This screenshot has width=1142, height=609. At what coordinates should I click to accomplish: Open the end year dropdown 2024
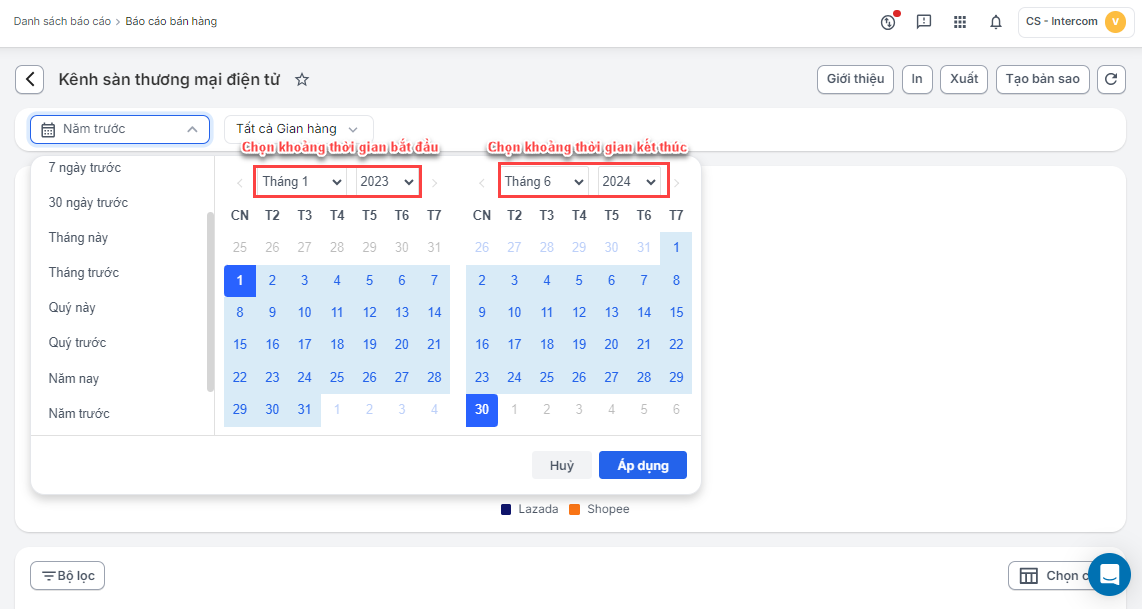coord(630,182)
